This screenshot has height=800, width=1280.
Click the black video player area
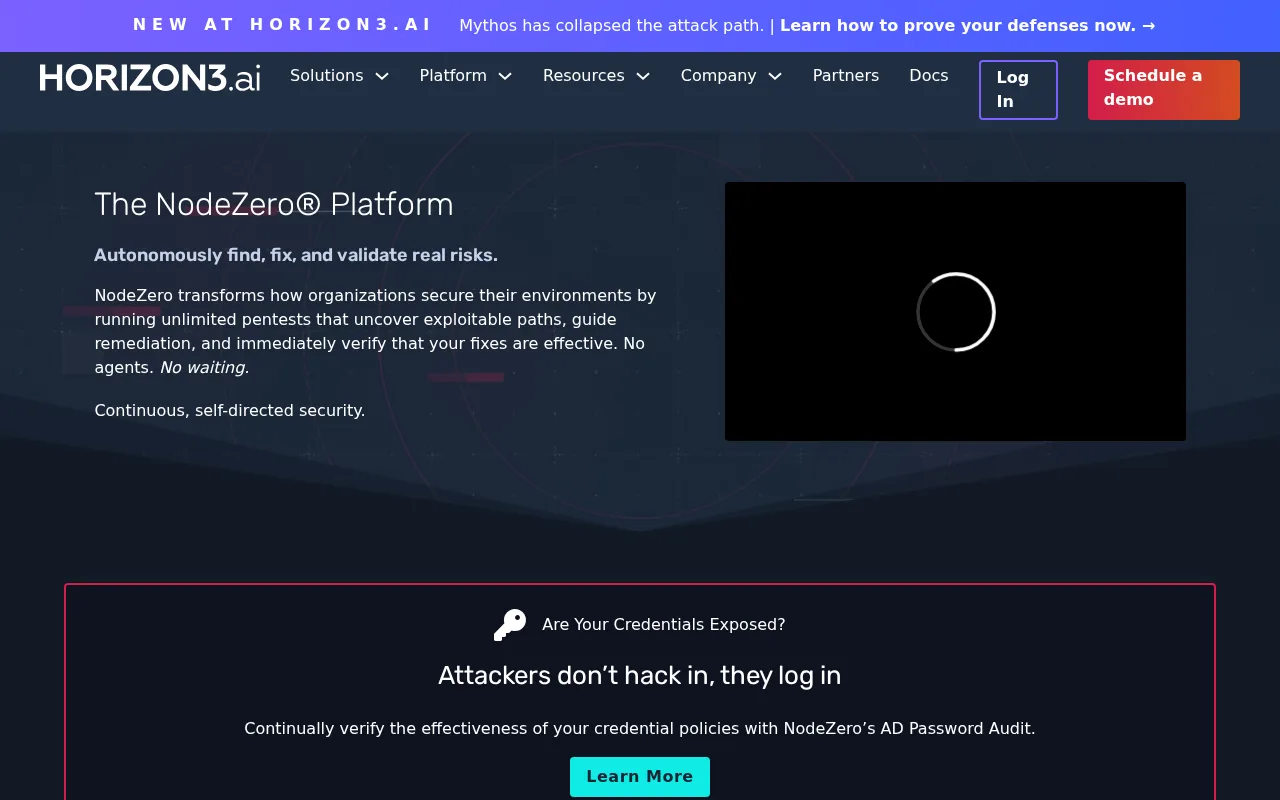tap(956, 311)
